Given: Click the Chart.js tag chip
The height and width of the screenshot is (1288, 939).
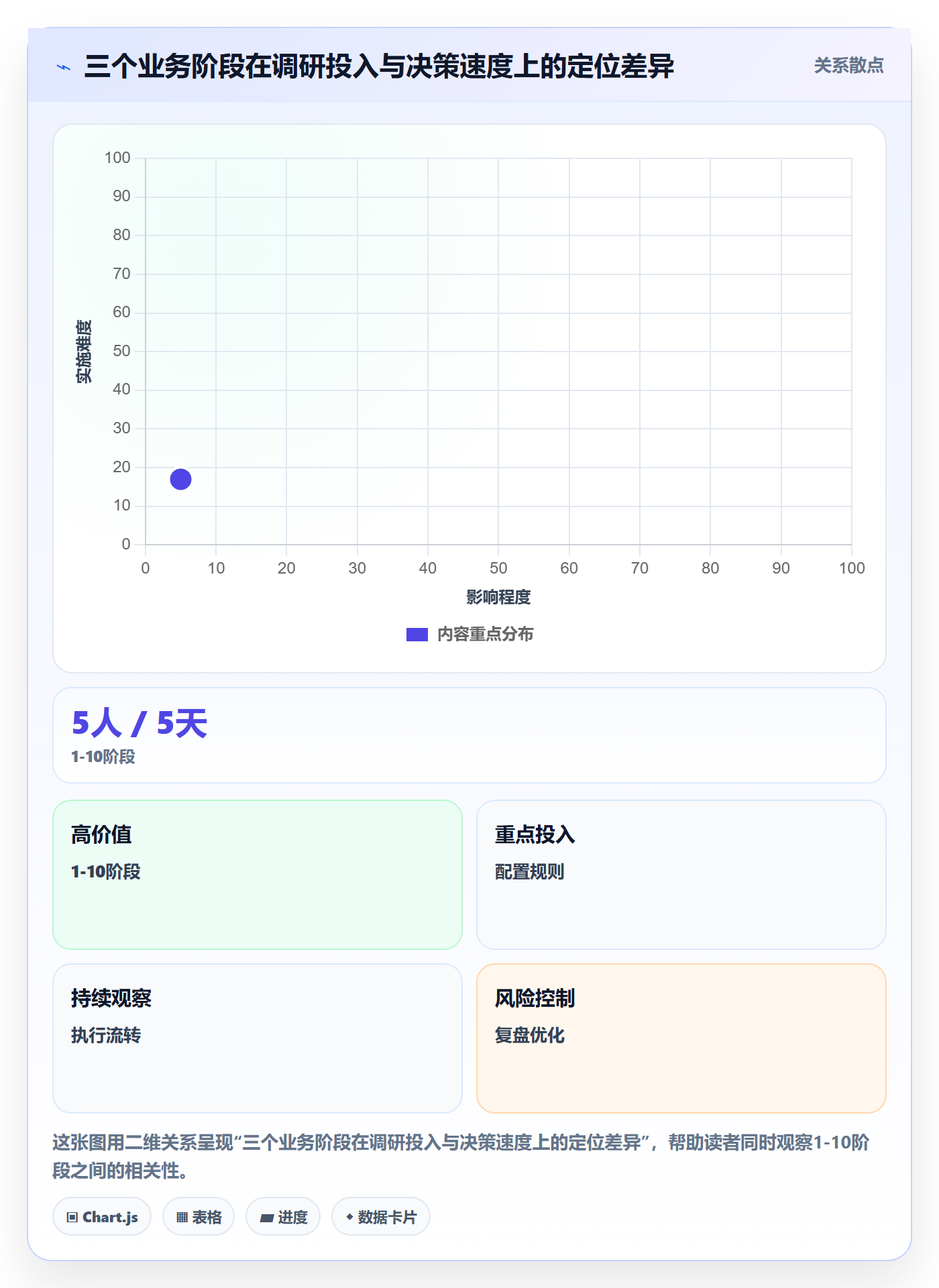Looking at the screenshot, I should [x=102, y=1217].
